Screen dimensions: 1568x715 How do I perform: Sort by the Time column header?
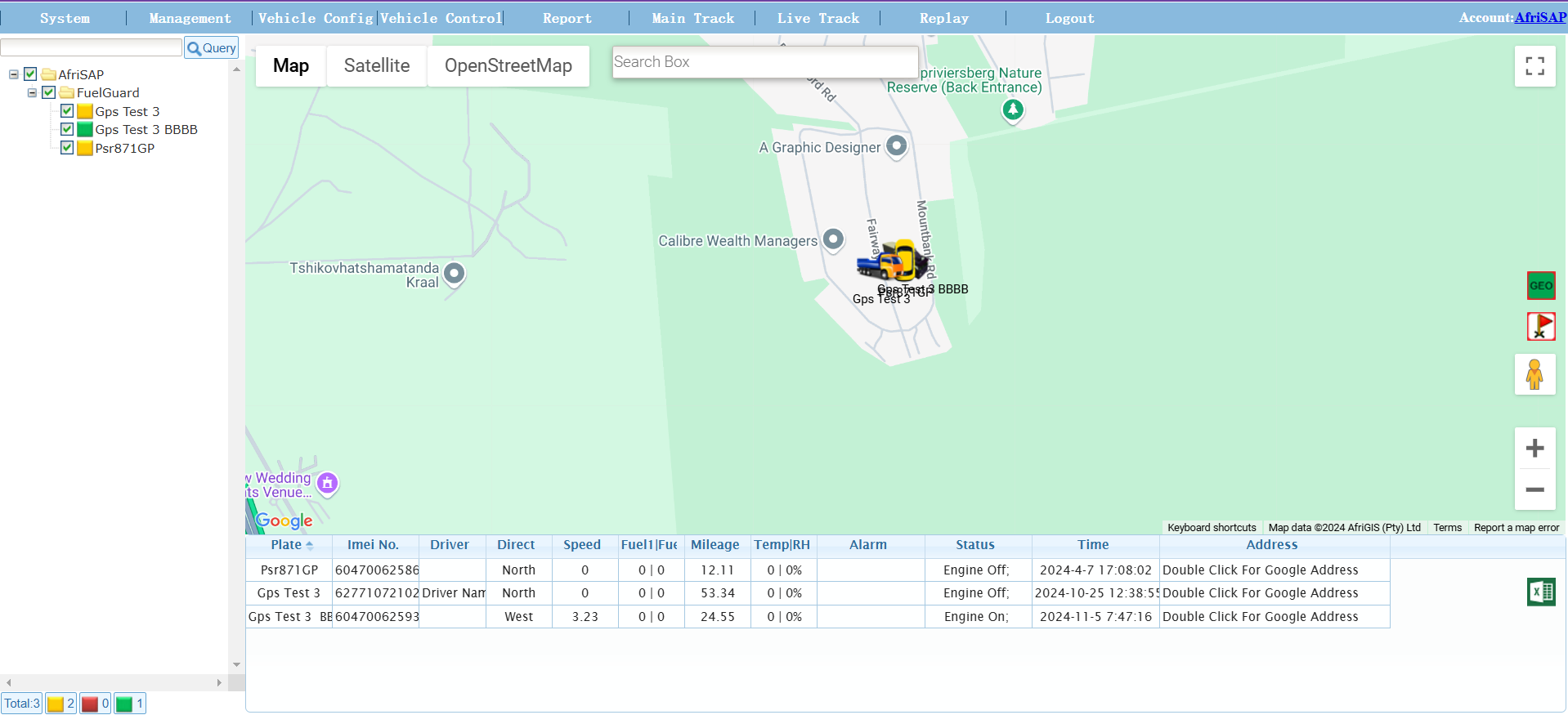1094,545
